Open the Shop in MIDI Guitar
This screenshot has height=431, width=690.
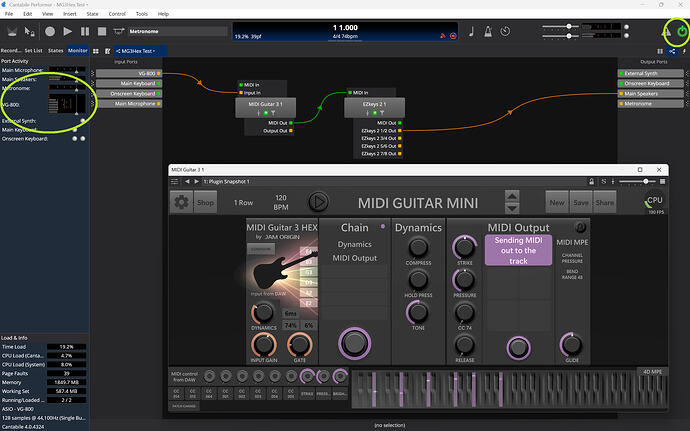tap(206, 202)
